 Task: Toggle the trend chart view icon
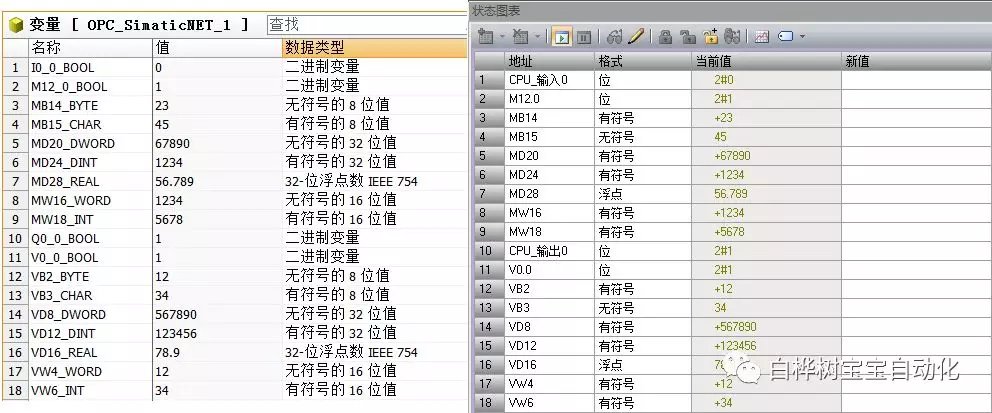pos(761,37)
